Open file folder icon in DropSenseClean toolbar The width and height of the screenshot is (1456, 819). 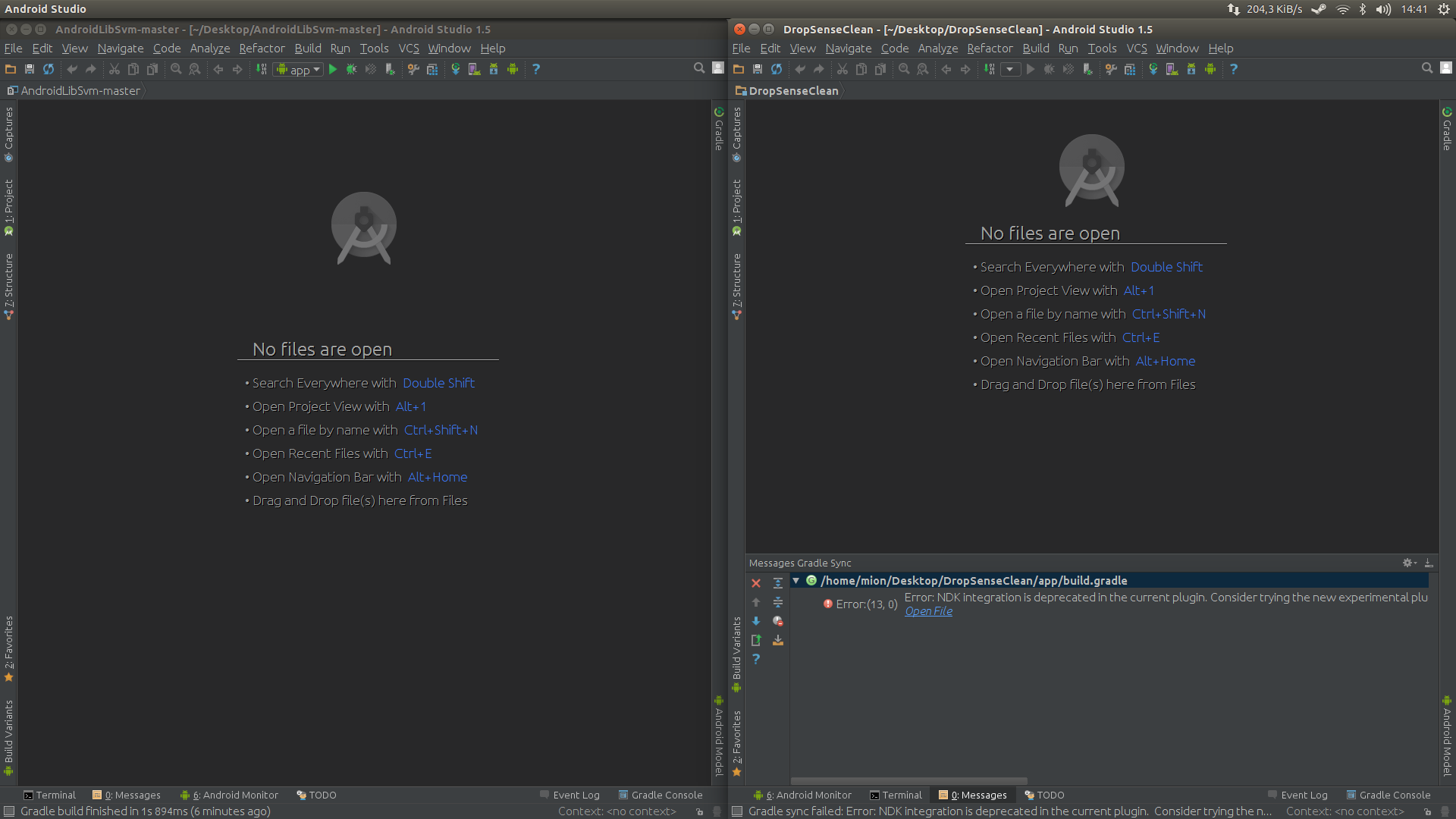739,69
